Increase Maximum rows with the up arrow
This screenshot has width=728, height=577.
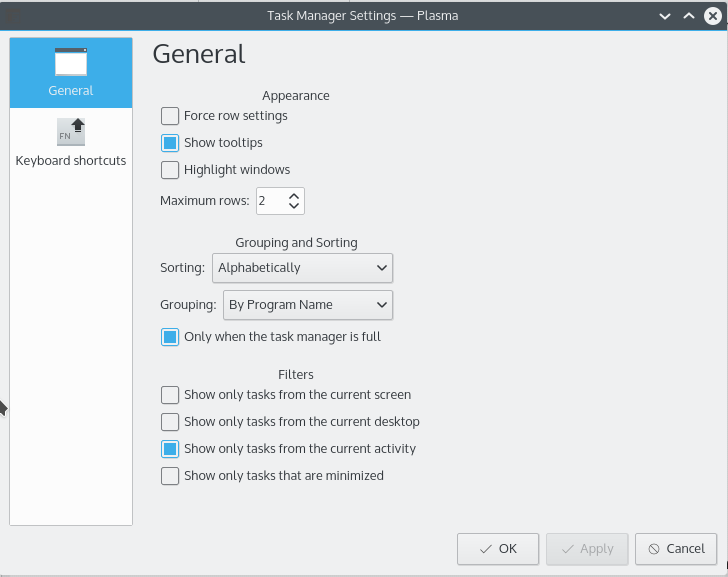tap(294, 196)
